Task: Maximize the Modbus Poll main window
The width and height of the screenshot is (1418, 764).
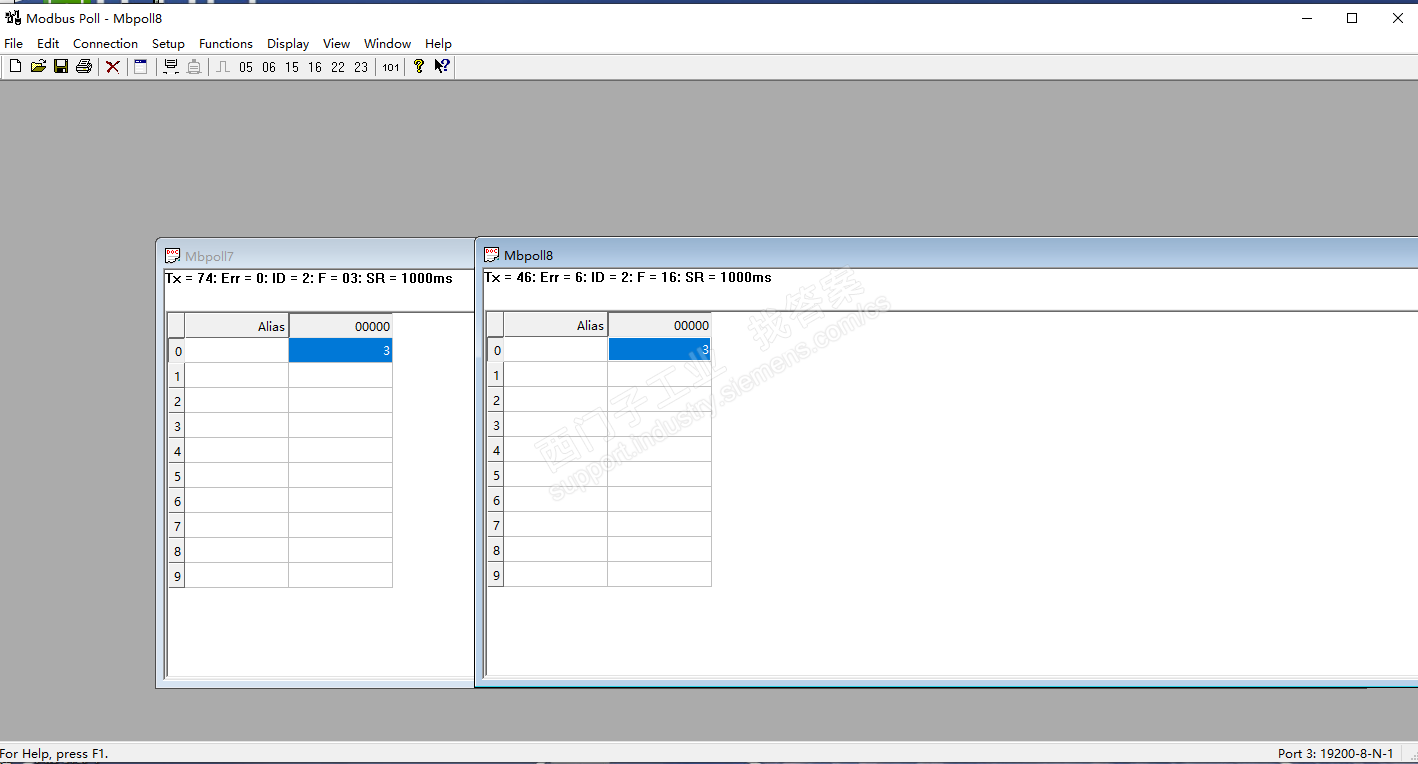Action: coord(1352,18)
